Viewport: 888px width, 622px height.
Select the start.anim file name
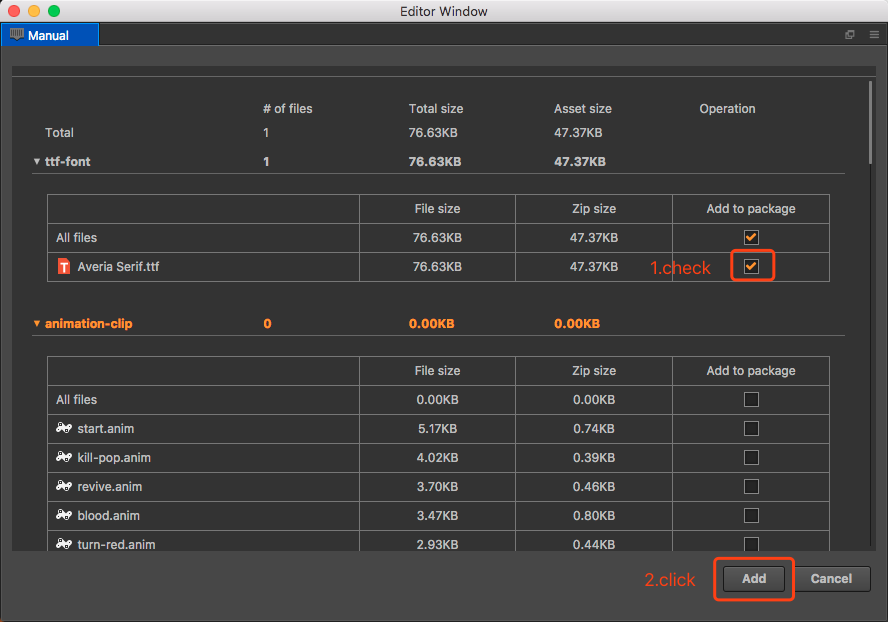(x=106, y=428)
